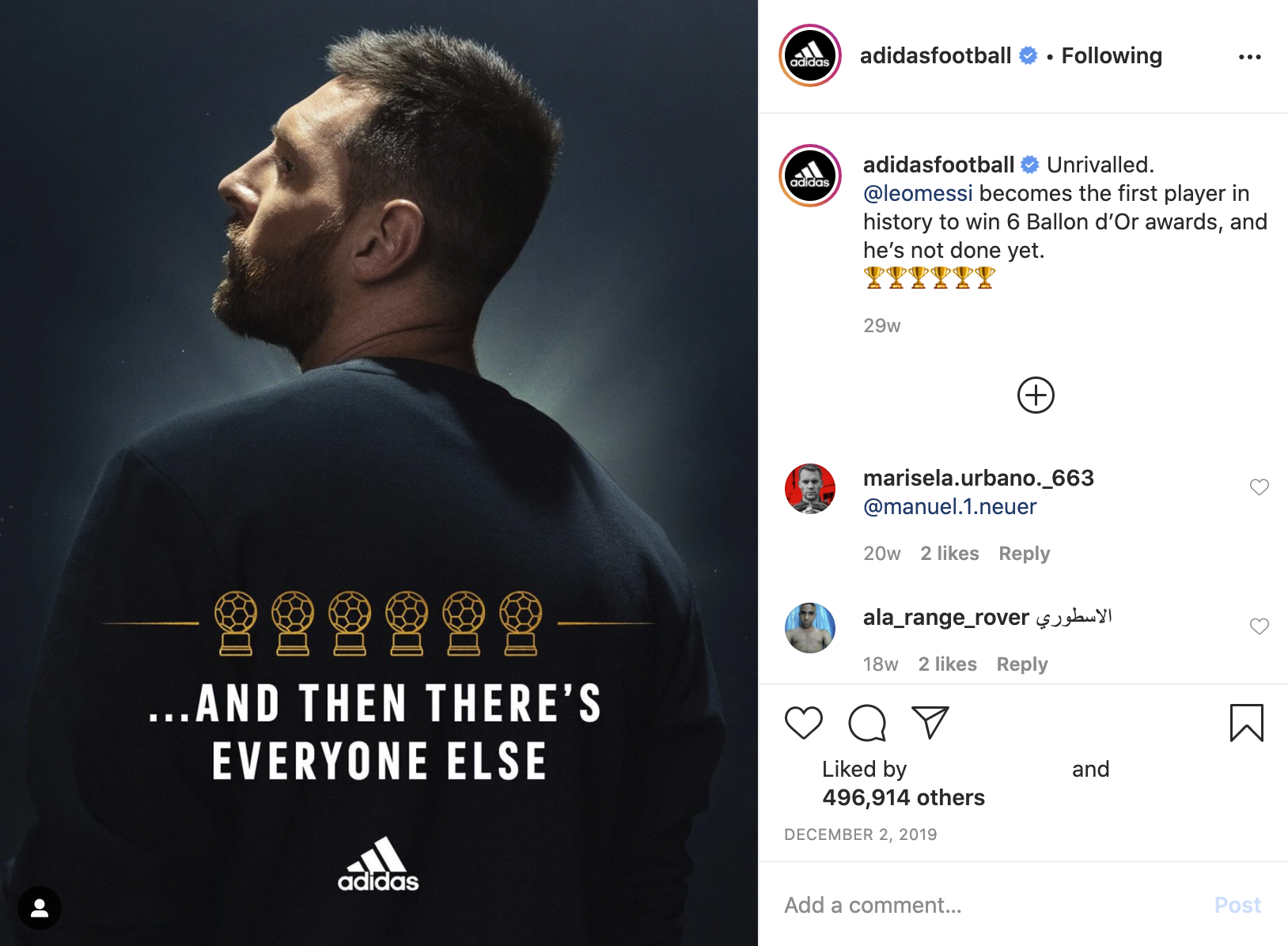View the list of 496,914 others
Screen dimensions: 1288x946
(903, 797)
